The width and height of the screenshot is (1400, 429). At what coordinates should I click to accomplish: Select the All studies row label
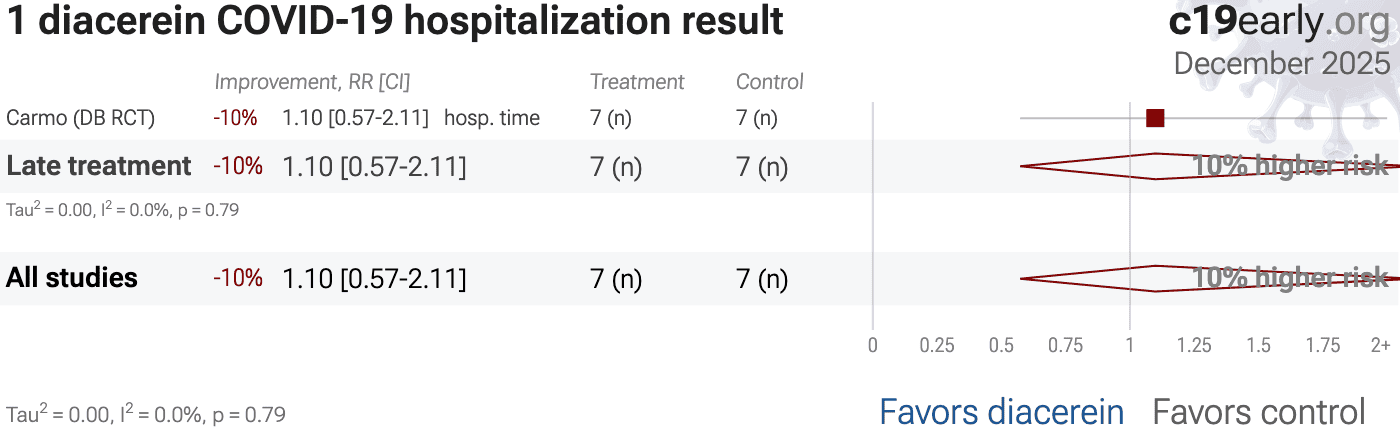coord(72,278)
